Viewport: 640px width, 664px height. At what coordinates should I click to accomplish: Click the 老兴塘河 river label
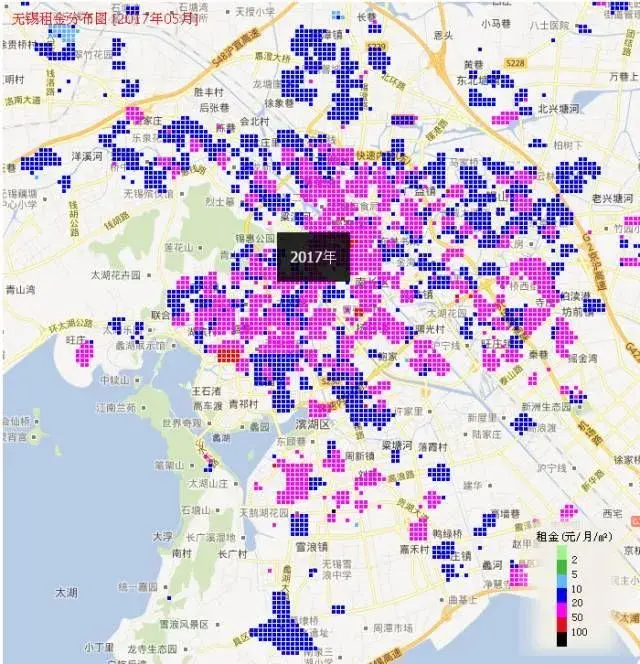point(612,198)
